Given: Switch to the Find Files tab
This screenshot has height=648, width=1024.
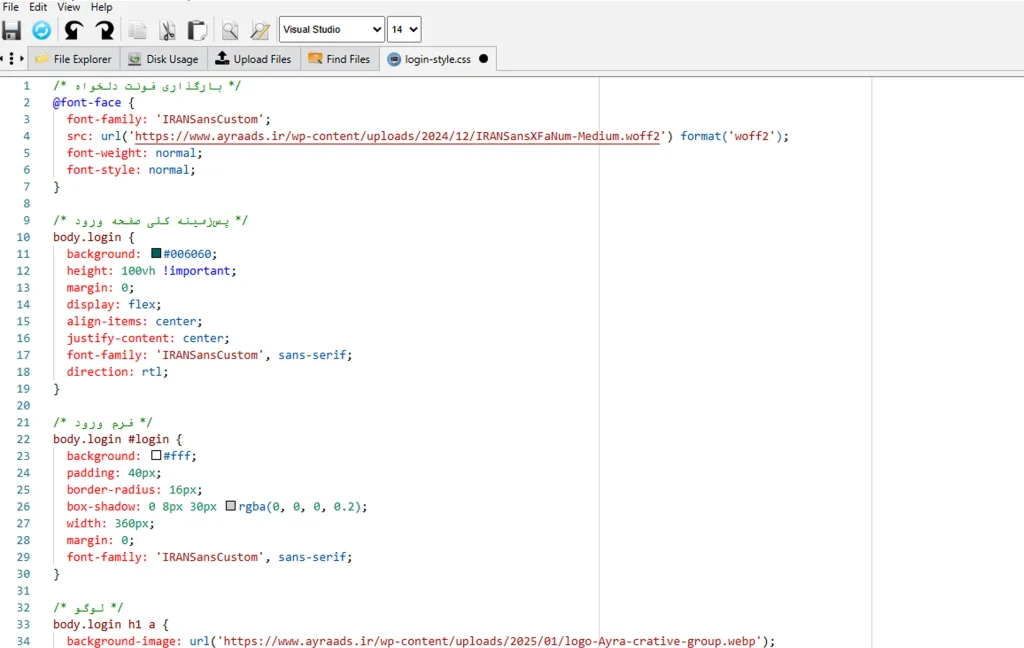Looking at the screenshot, I should click(x=340, y=59).
